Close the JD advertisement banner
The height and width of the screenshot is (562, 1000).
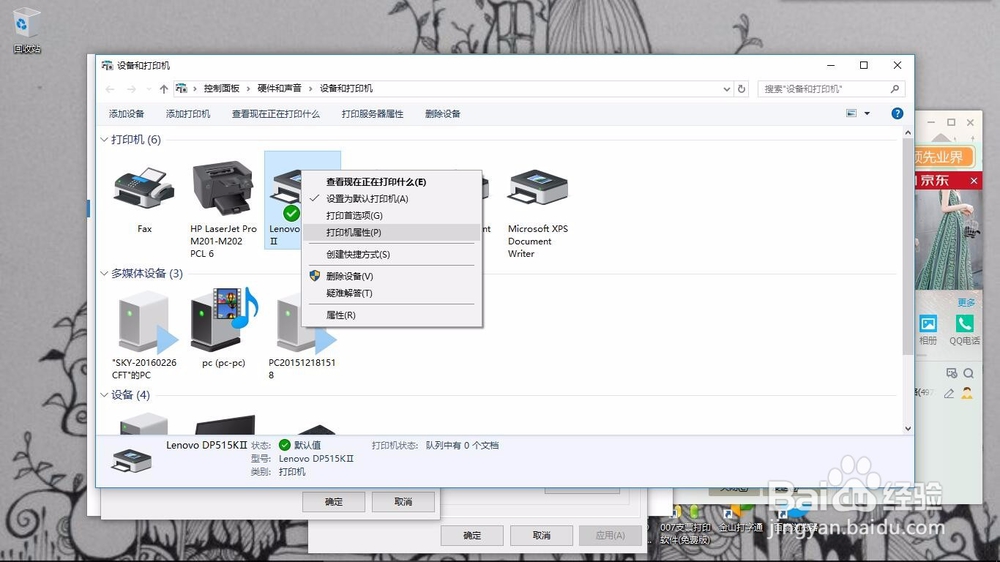click(974, 181)
